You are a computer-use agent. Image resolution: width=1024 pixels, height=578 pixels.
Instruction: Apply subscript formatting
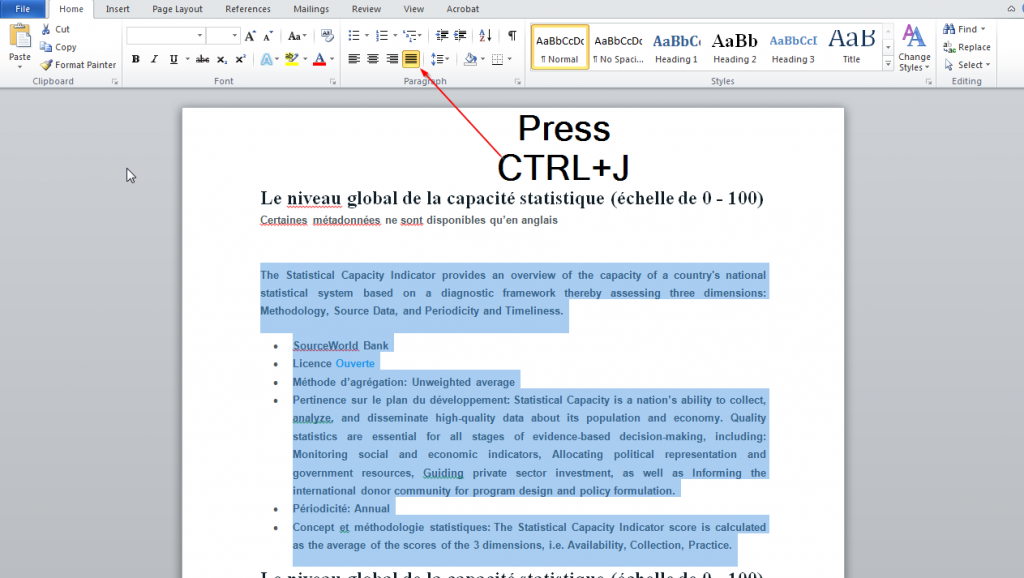pos(222,59)
